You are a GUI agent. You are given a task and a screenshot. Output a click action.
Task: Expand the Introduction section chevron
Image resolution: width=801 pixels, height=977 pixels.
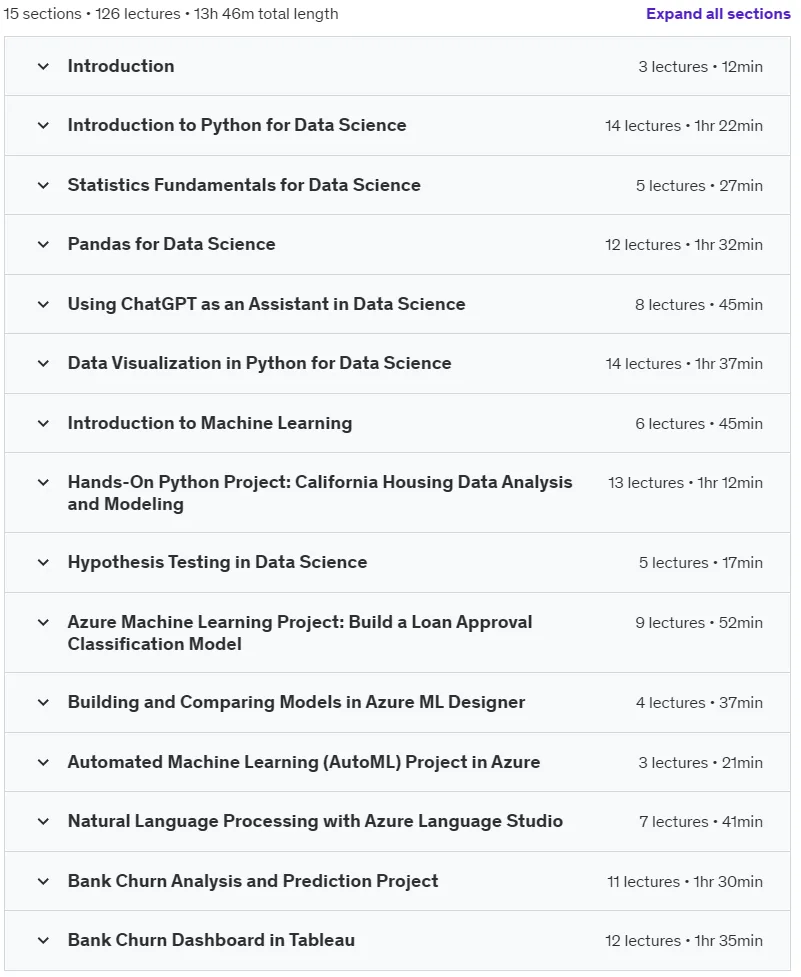[43, 66]
